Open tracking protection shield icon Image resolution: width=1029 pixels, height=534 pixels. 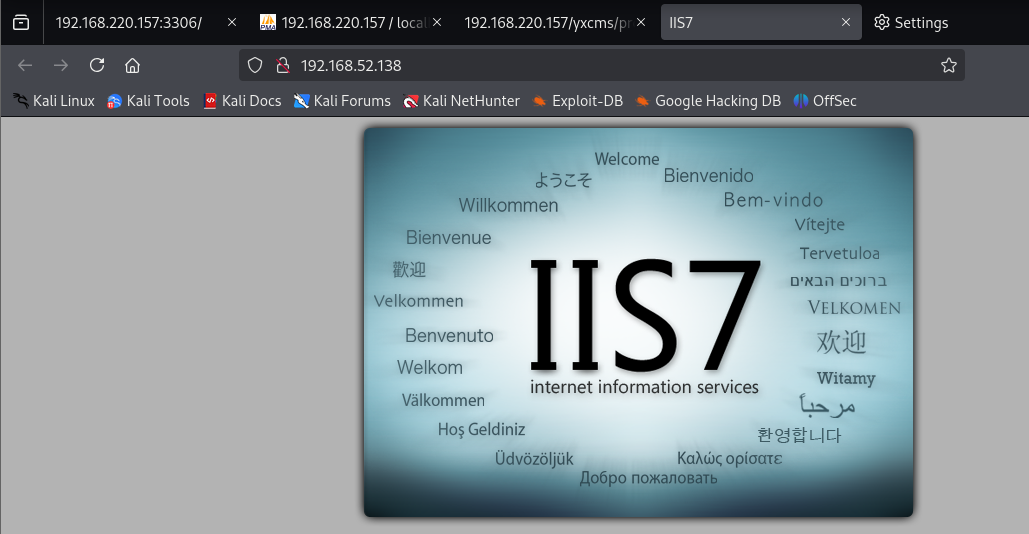point(255,65)
